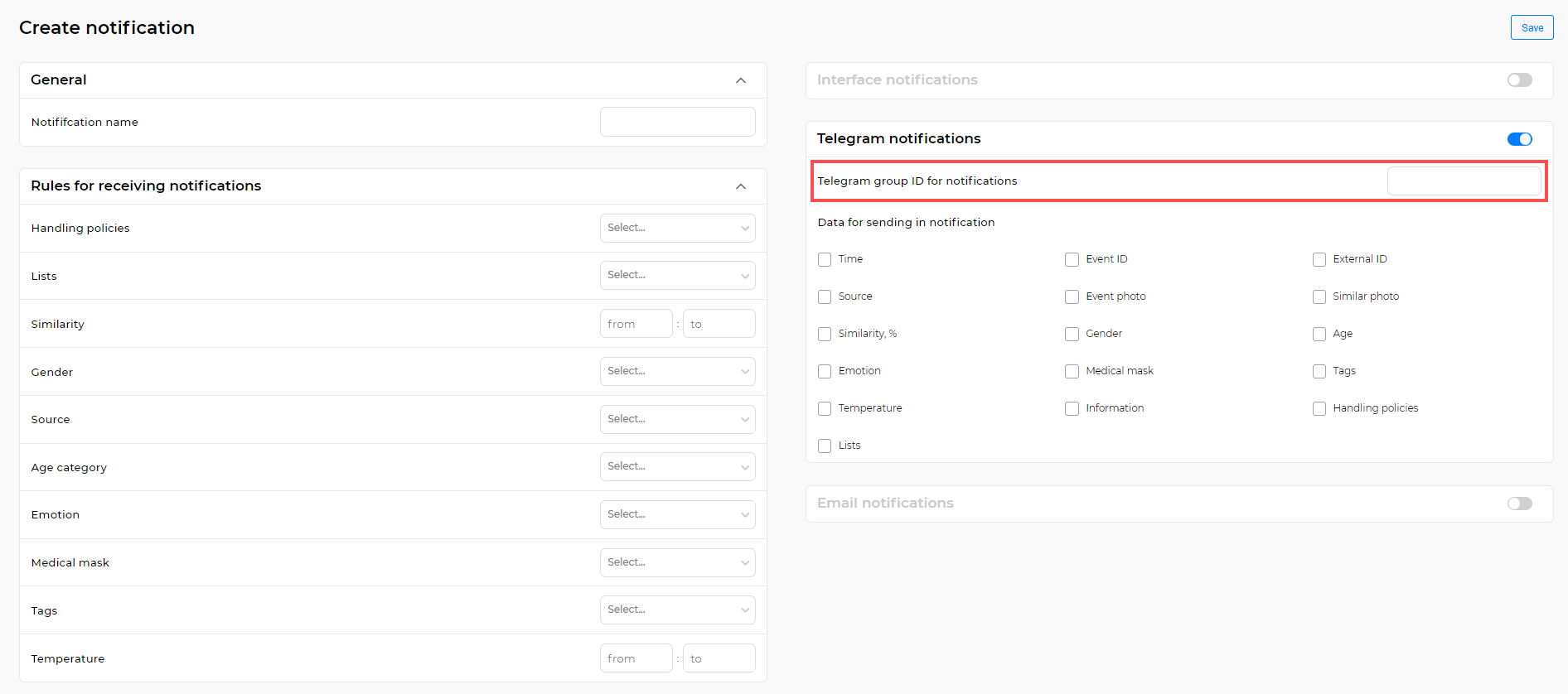Check the Time checkbox
This screenshot has width=1568, height=694.
click(x=825, y=260)
